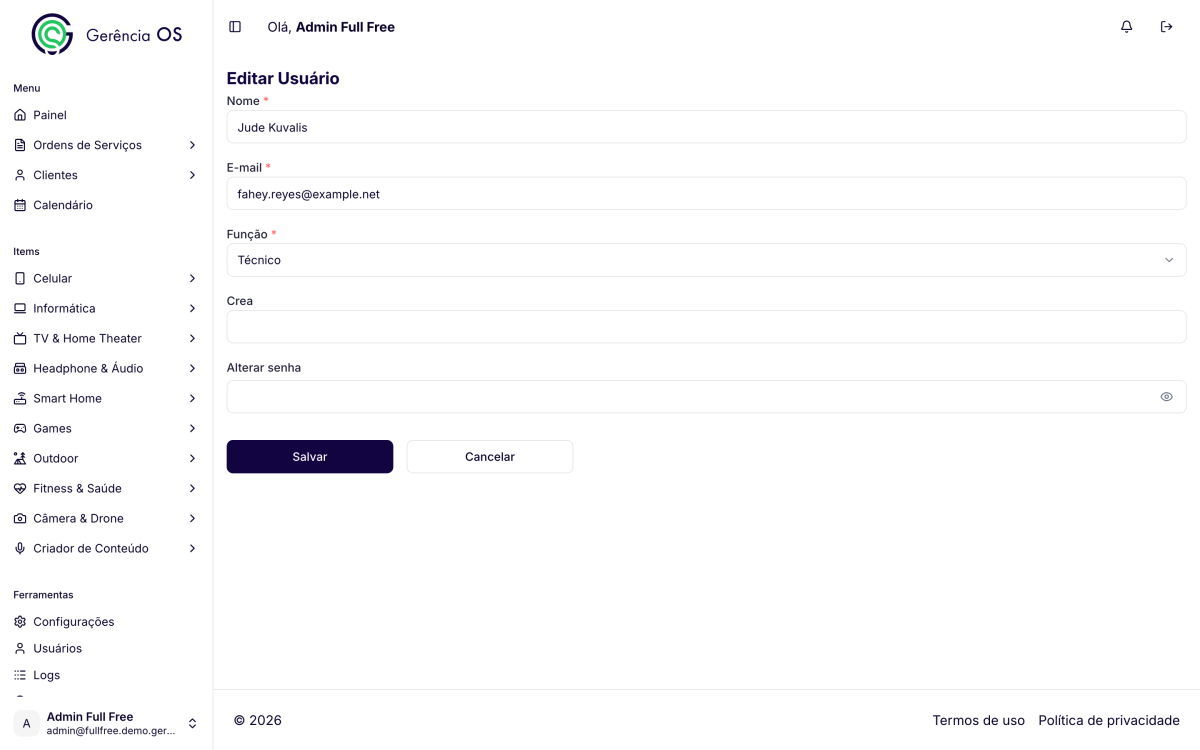
Task: Show password in Alterar senha field
Action: click(x=1166, y=397)
